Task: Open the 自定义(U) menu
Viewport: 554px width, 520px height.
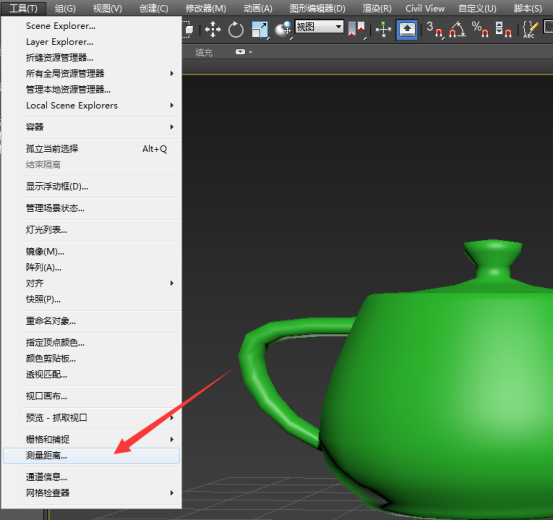Action: [x=477, y=8]
